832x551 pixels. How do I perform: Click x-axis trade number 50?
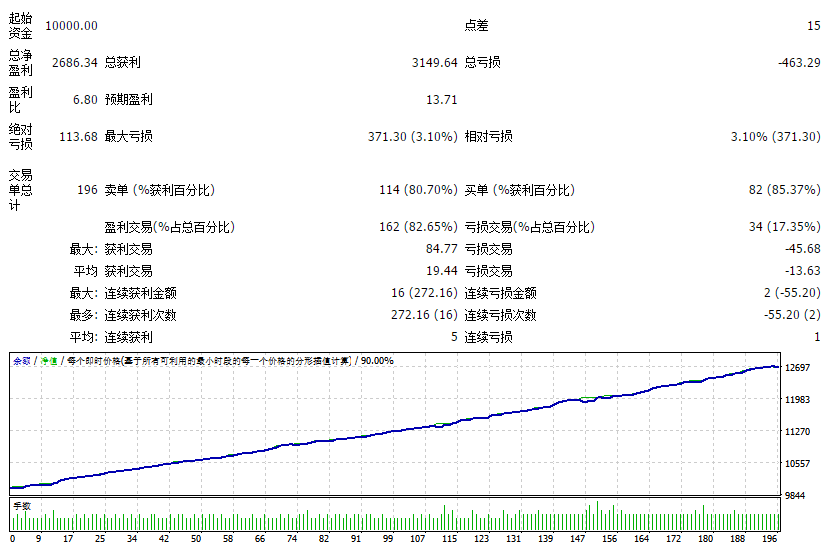click(x=196, y=538)
